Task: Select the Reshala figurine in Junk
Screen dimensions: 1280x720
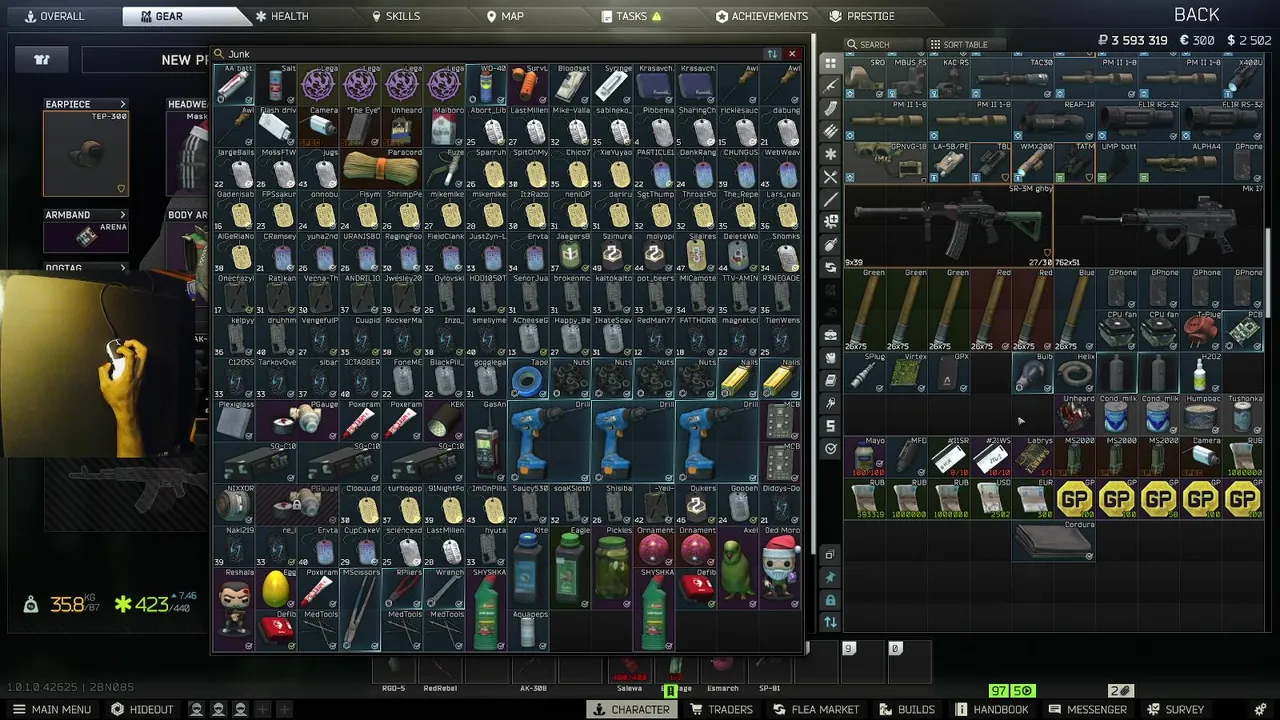Action: [x=235, y=610]
